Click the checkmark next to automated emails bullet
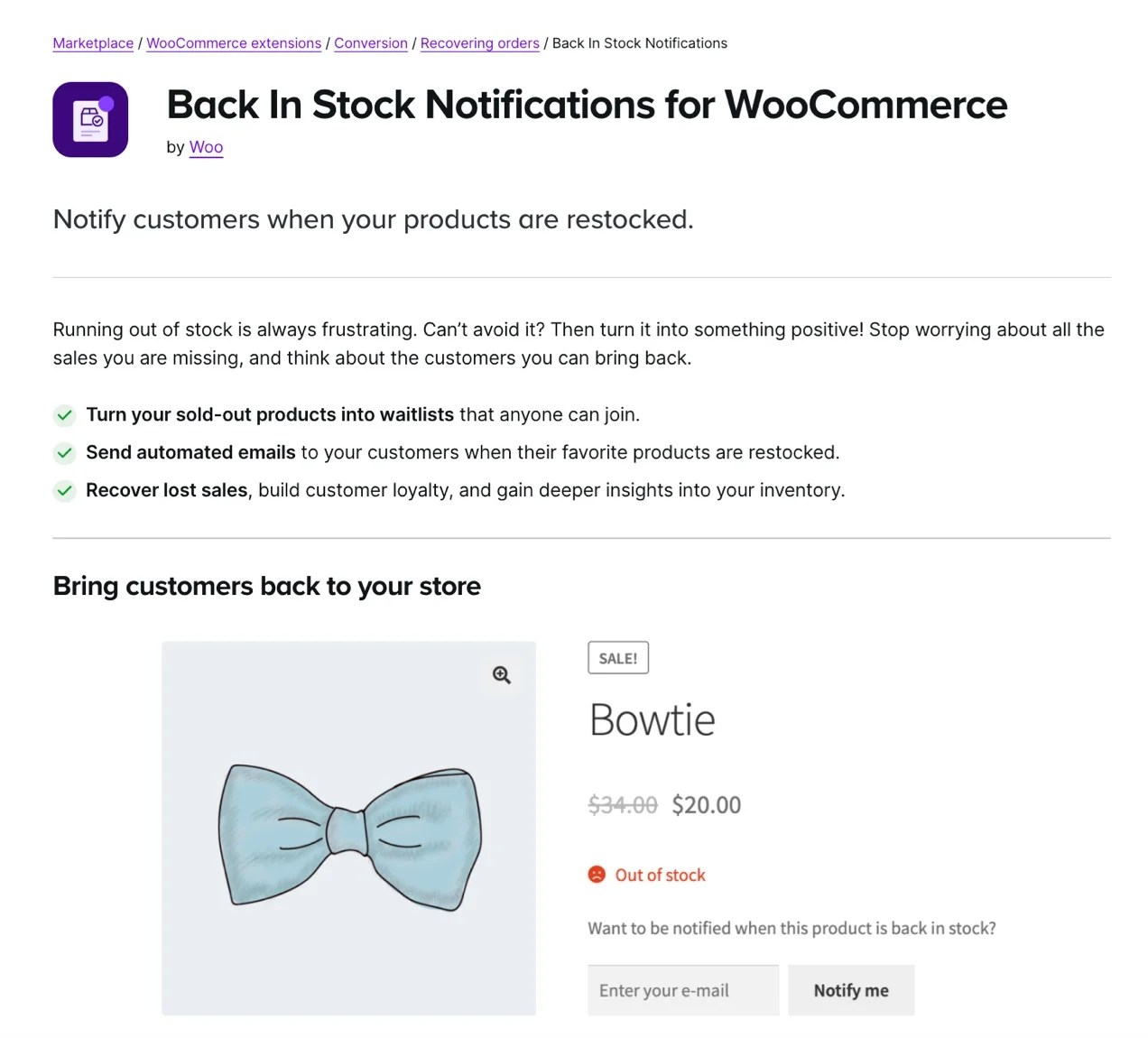Viewport: 1148px width, 1038px height. 64,453
